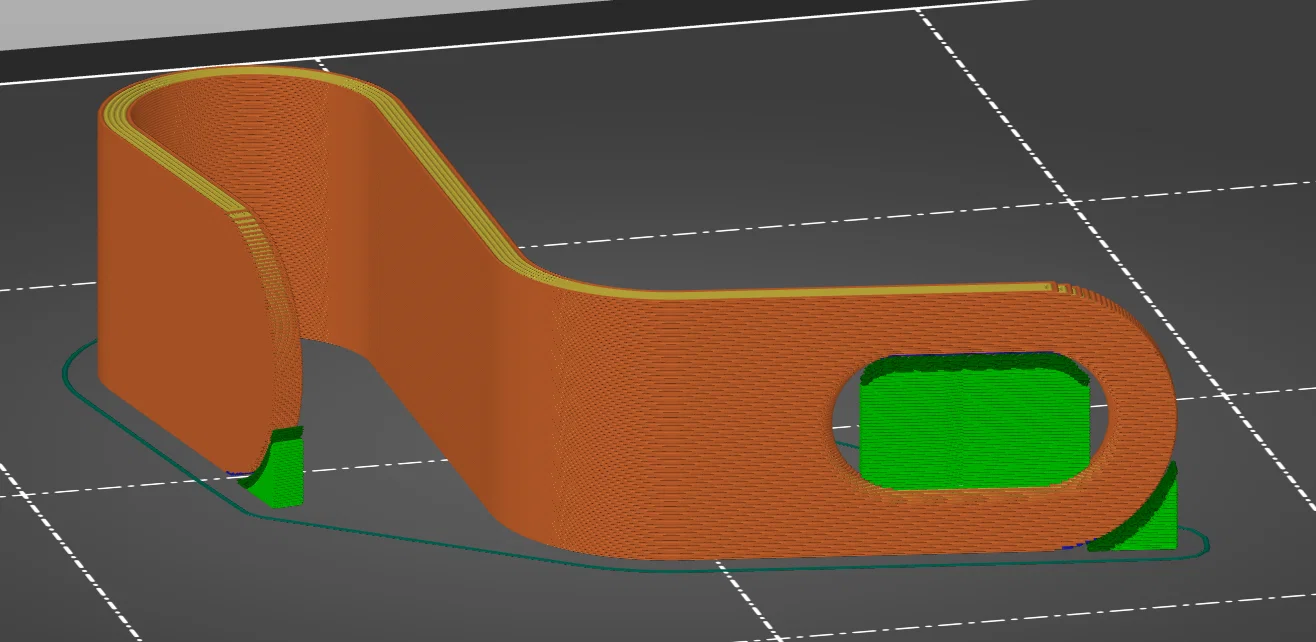The height and width of the screenshot is (642, 1316).
Task: Click the small green support under the curved arch
Action: 274,467
